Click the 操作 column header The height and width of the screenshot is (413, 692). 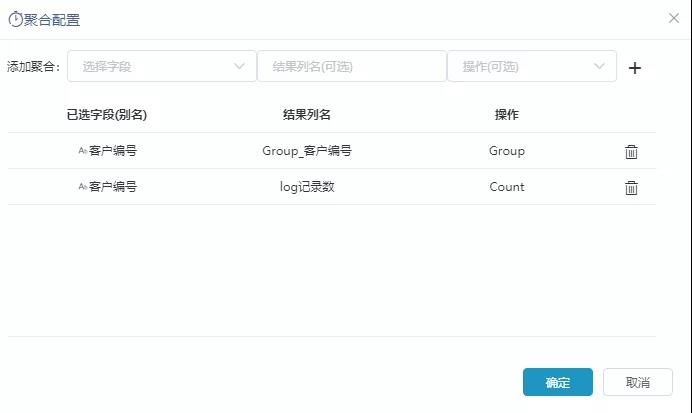coord(507,115)
